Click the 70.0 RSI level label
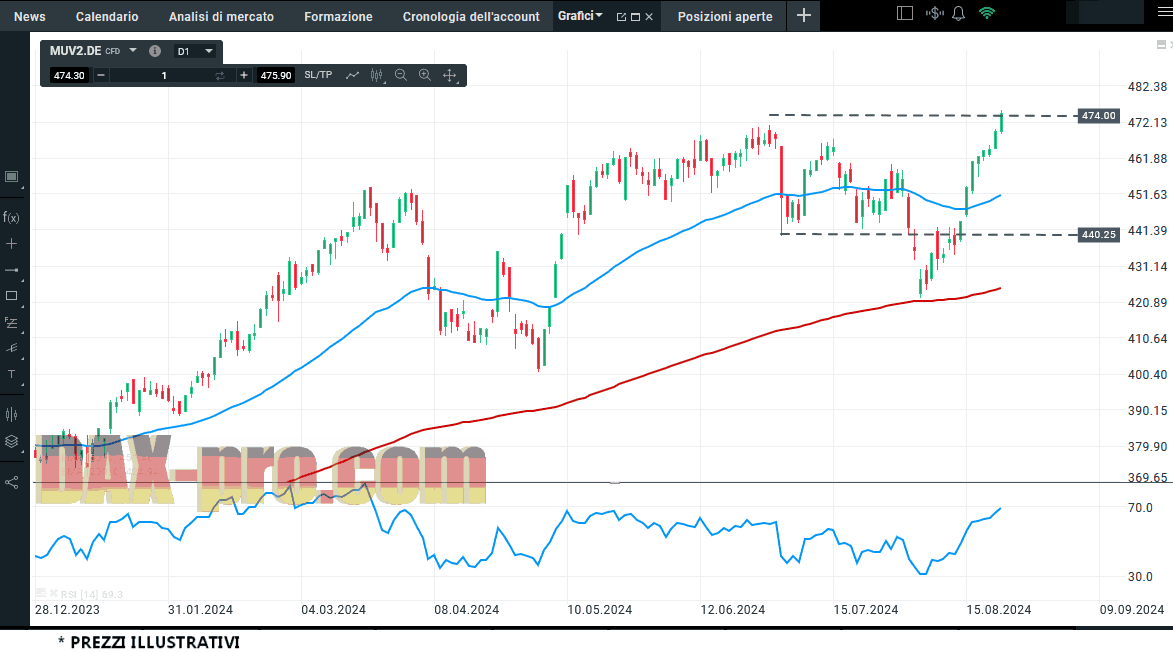Screen dimensions: 1173x653 pyautogui.click(x=1140, y=508)
